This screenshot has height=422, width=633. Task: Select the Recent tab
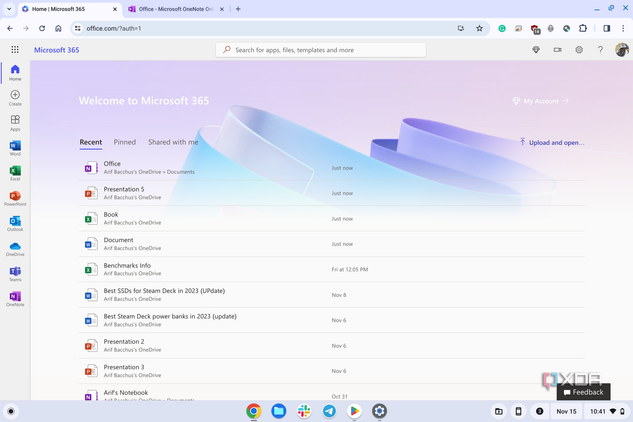pyautogui.click(x=90, y=142)
